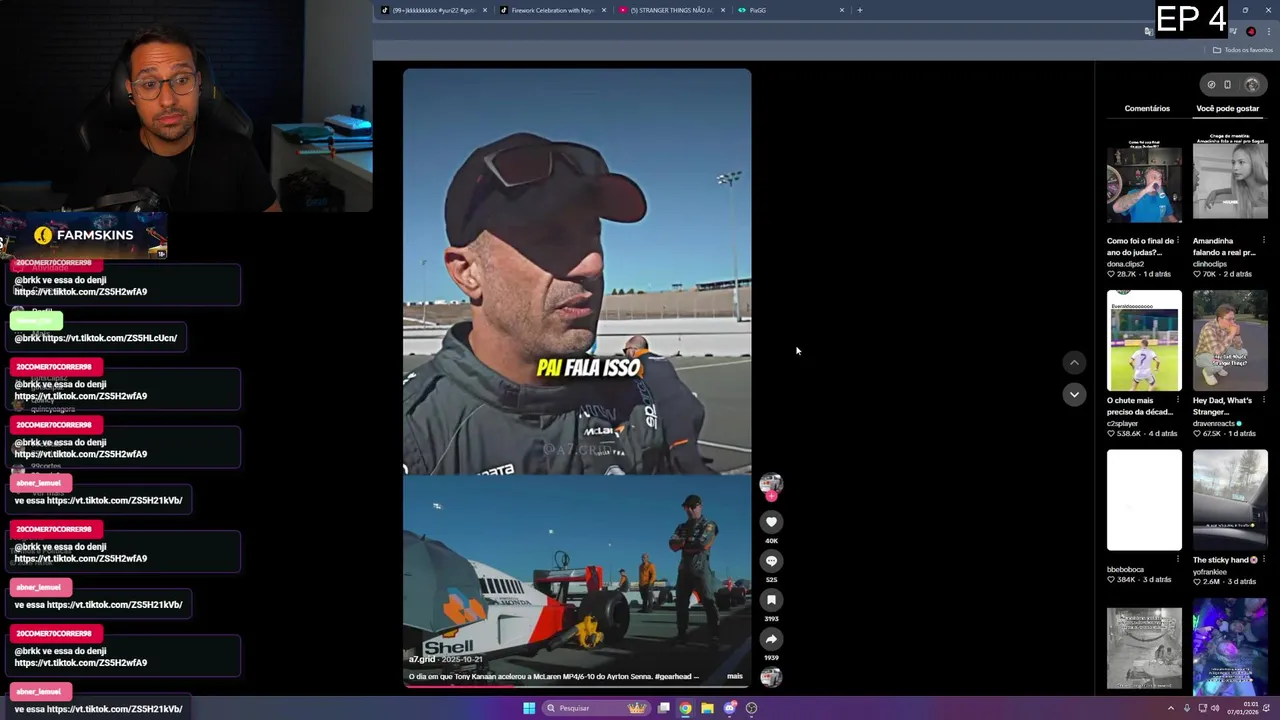Open the clinhoclips channel link

pos(1210,264)
